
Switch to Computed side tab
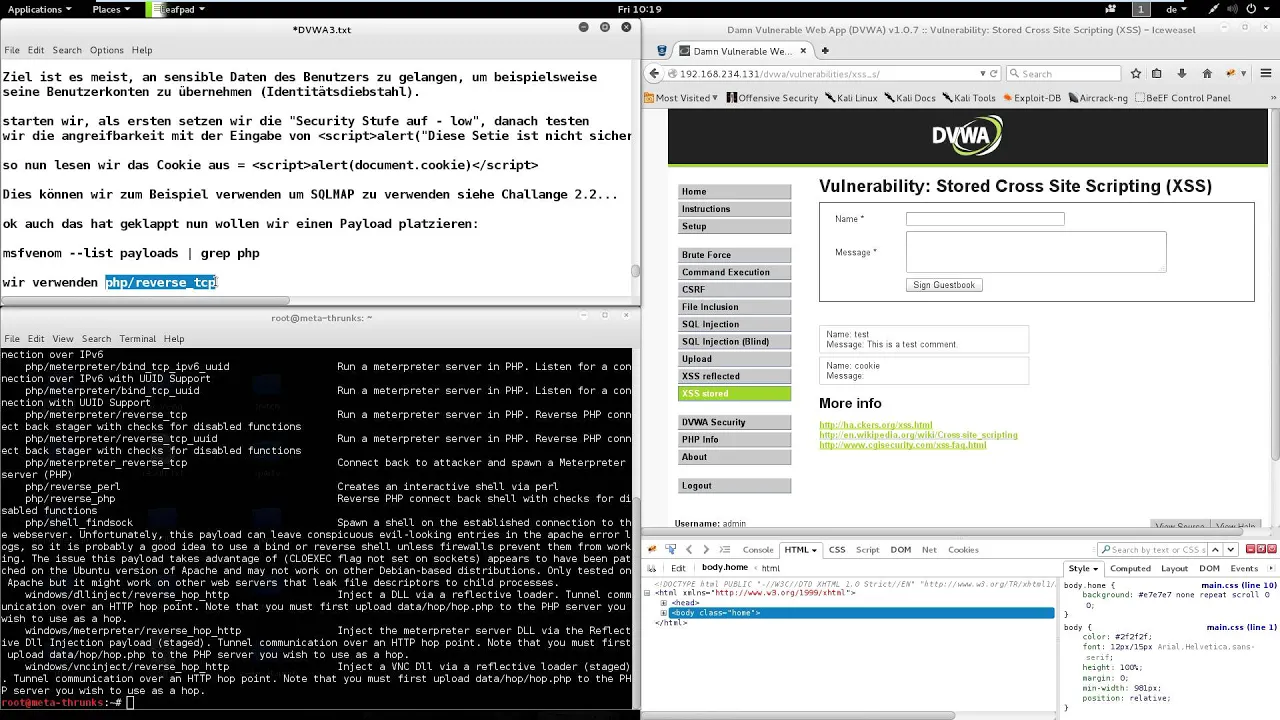pyautogui.click(x=1130, y=568)
